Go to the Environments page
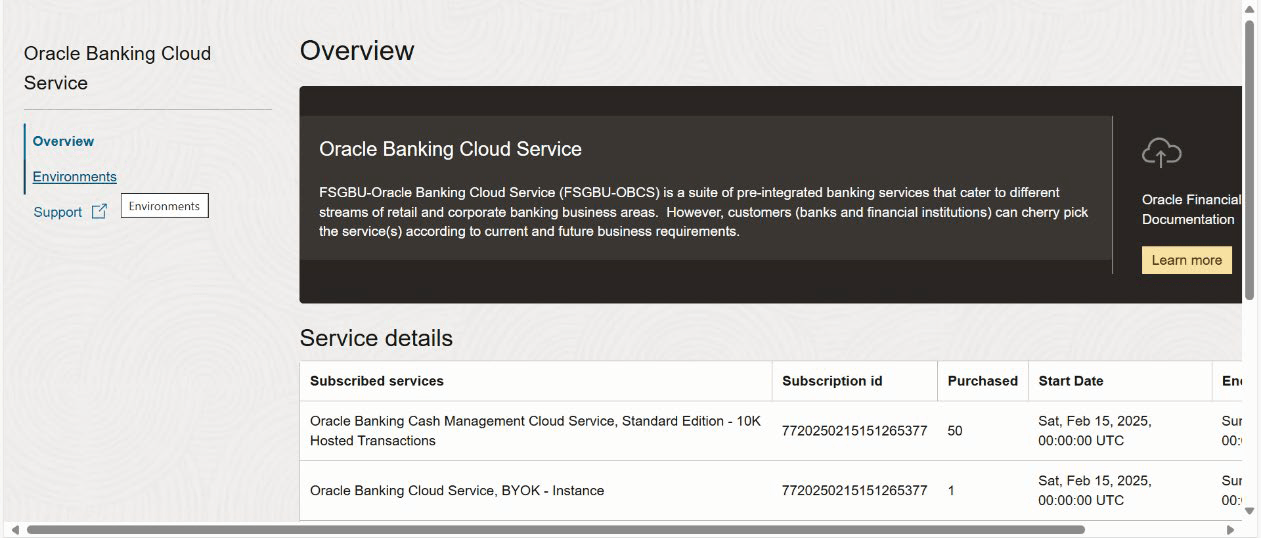The width and height of the screenshot is (1261, 538). tap(74, 177)
